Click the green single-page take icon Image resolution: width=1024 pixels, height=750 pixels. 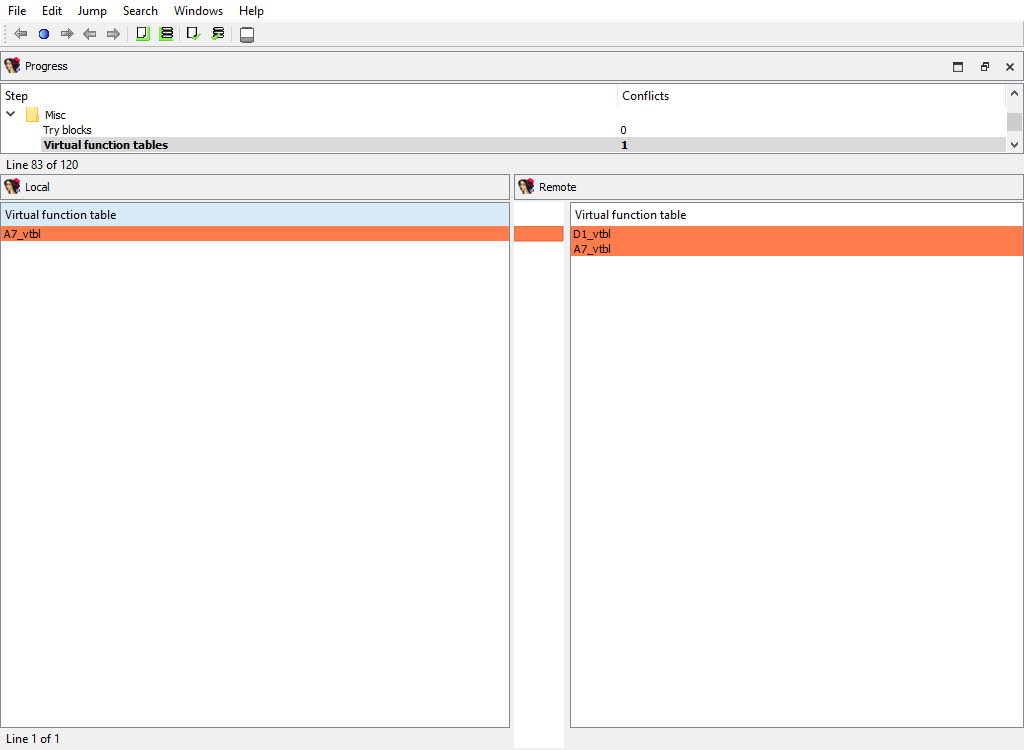142,33
